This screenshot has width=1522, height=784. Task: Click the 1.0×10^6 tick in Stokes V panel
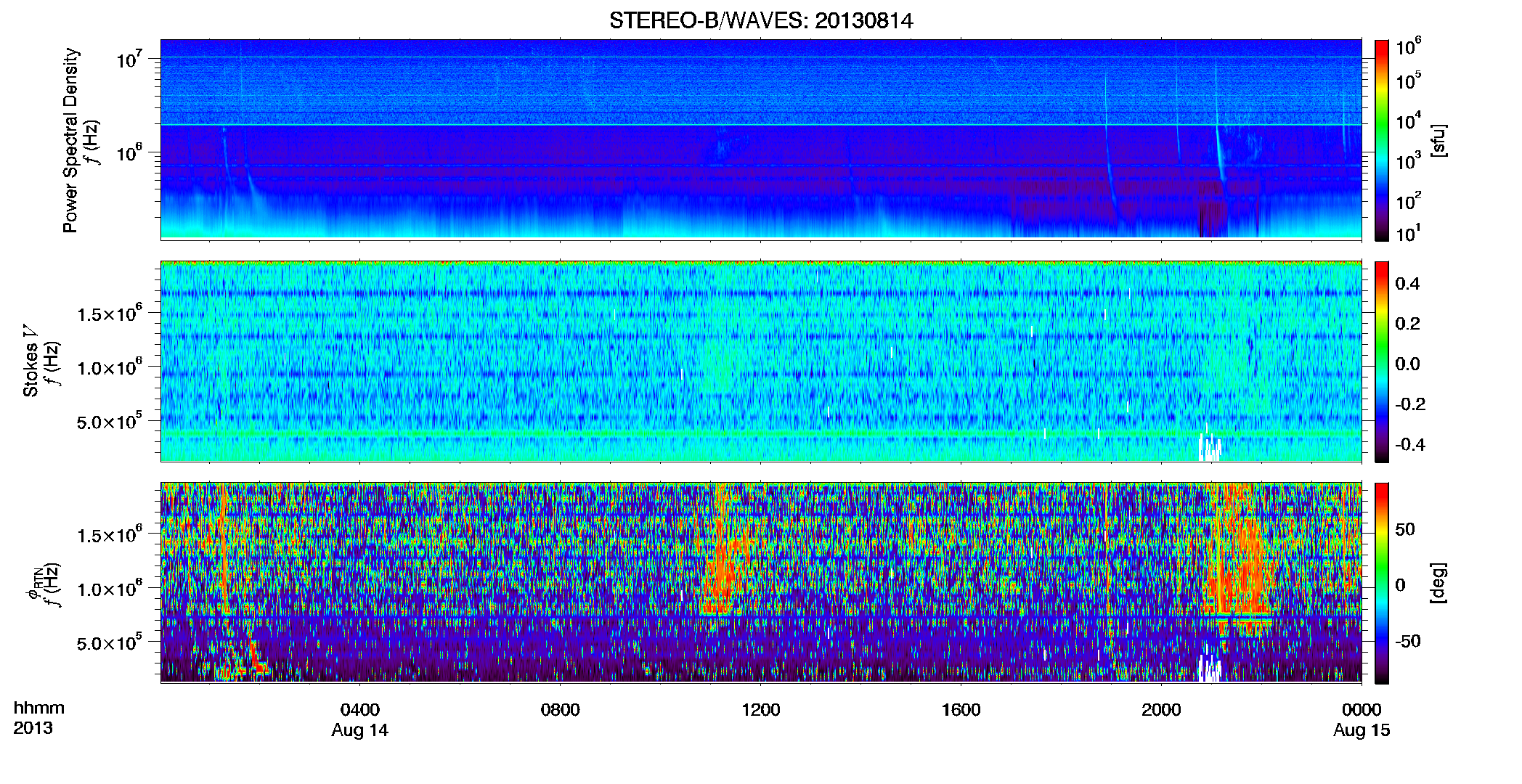(x=110, y=367)
